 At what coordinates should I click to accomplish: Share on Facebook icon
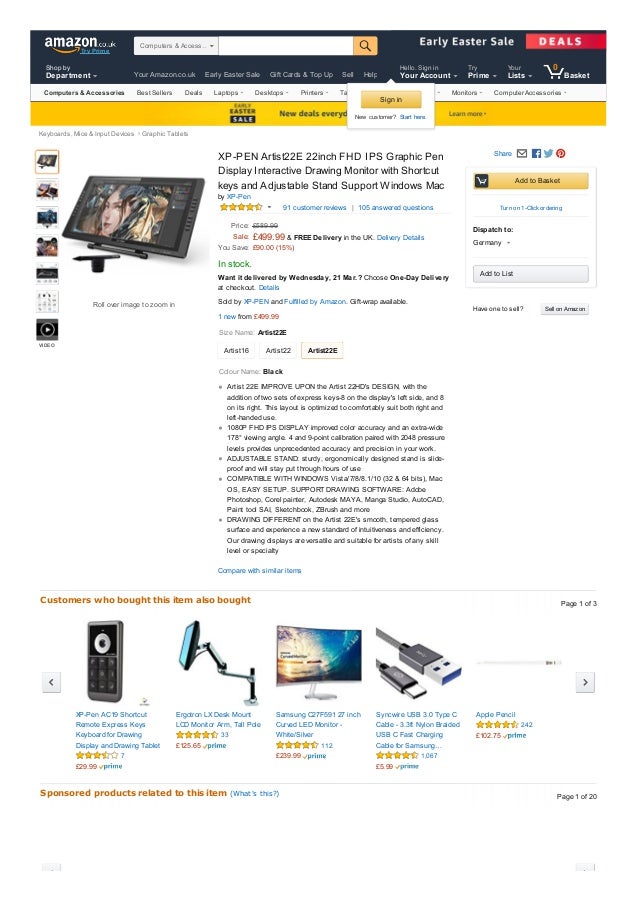coord(536,154)
